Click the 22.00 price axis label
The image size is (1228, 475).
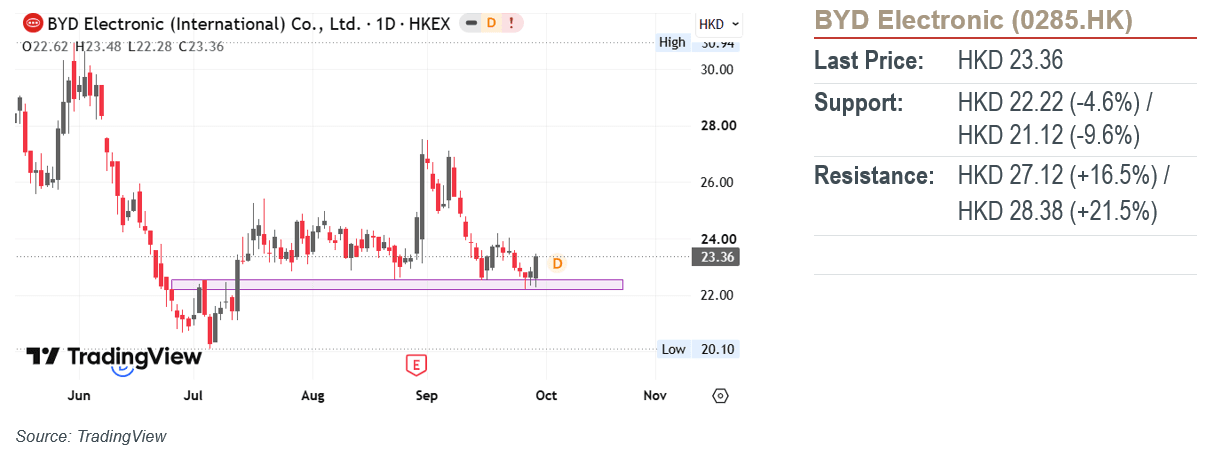tap(719, 295)
